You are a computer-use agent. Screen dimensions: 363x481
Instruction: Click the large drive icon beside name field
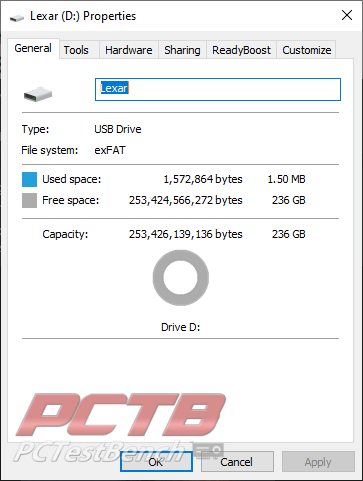(x=38, y=94)
